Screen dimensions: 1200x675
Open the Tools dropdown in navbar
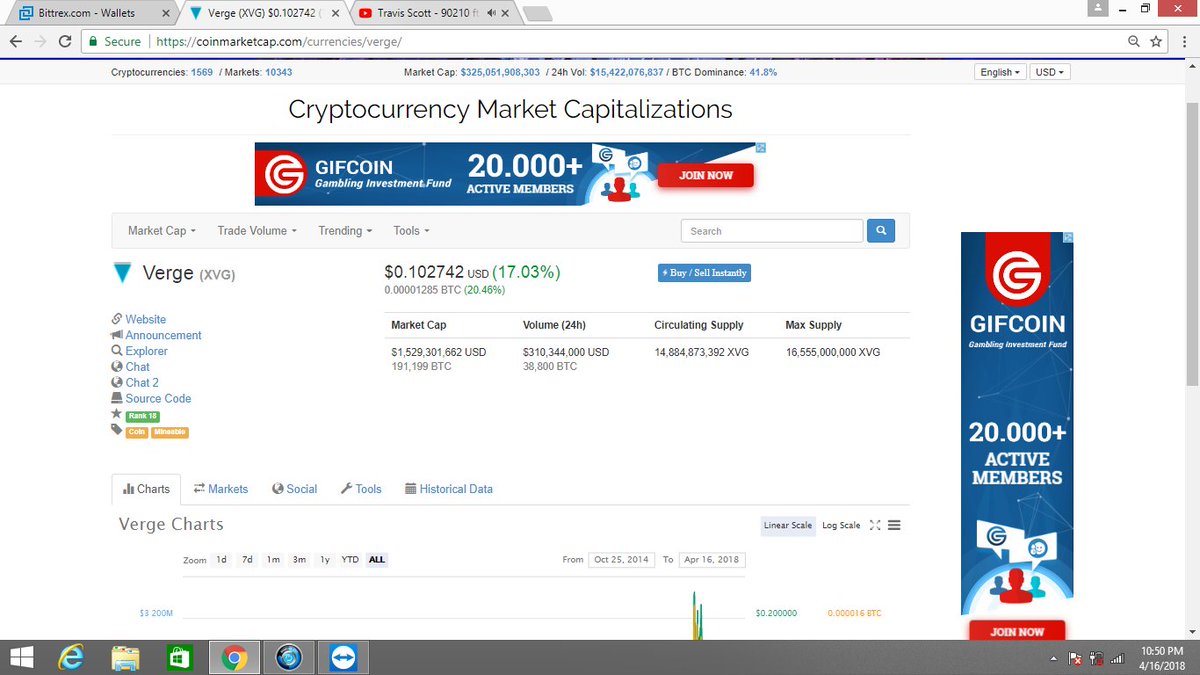pyautogui.click(x=411, y=231)
